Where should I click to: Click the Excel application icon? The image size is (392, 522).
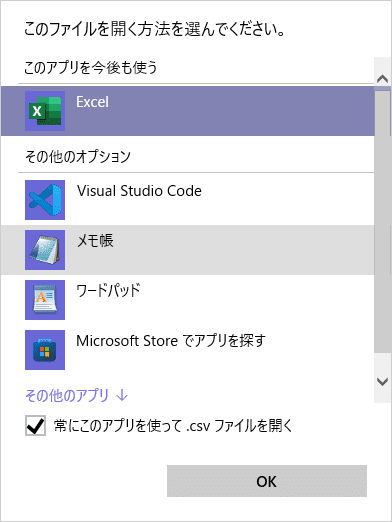45,111
